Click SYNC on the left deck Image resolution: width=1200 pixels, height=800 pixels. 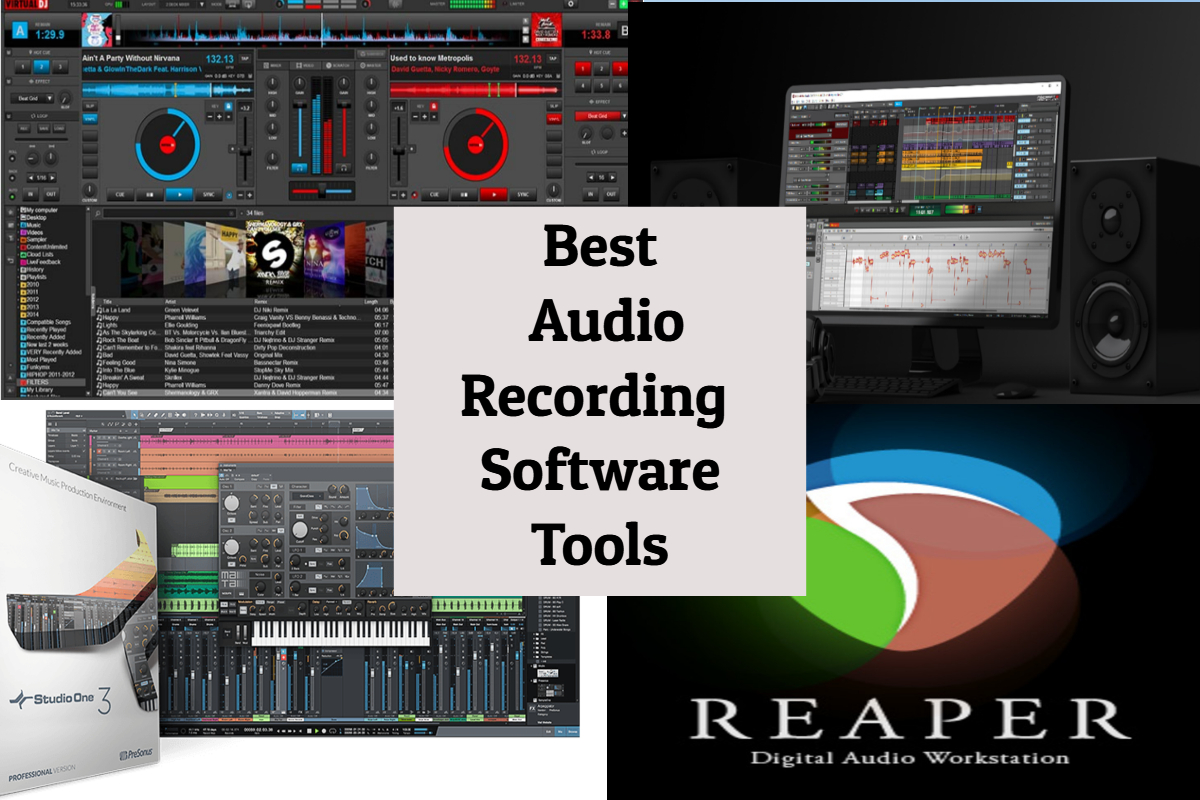pos(209,195)
